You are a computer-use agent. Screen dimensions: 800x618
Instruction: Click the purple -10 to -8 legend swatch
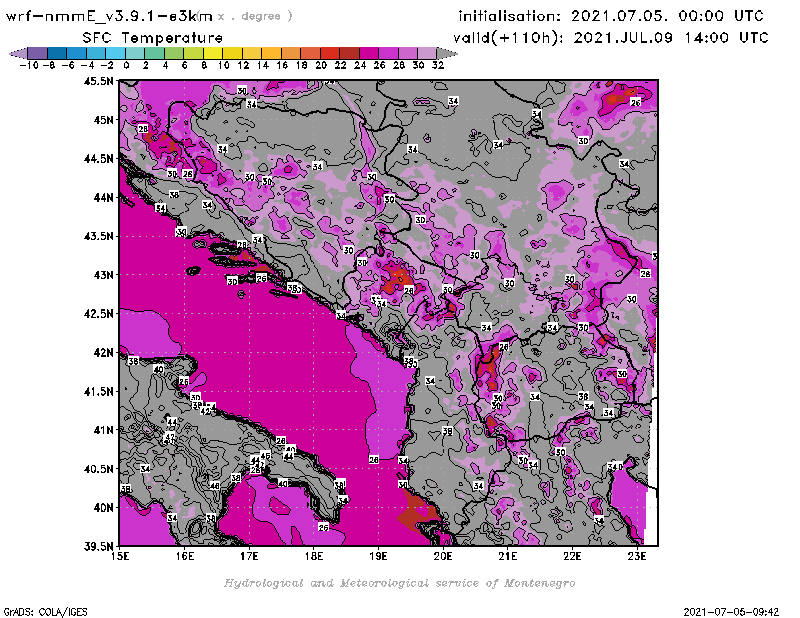tap(38, 53)
